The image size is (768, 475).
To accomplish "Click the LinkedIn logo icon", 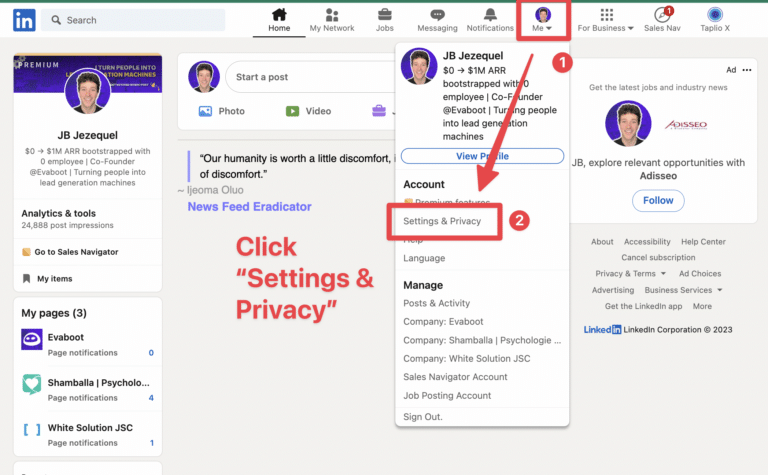I will click(22, 19).
